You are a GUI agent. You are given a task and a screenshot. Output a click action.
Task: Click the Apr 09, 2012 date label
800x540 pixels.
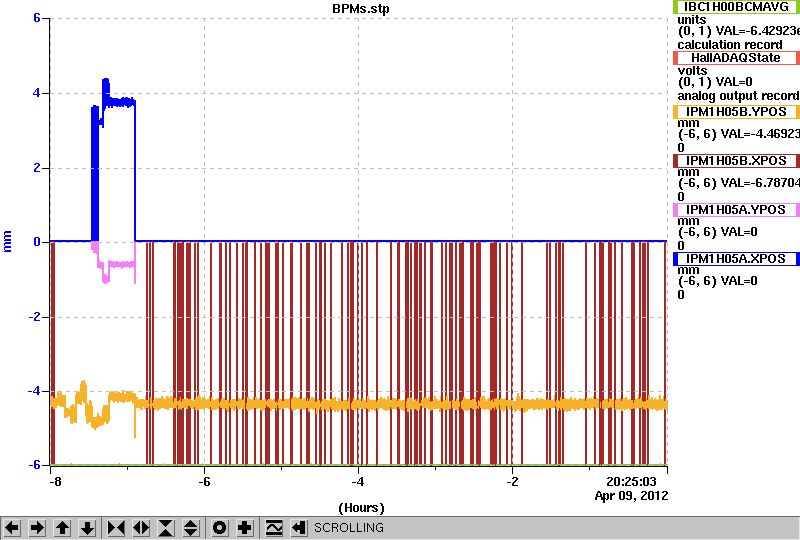pos(631,496)
